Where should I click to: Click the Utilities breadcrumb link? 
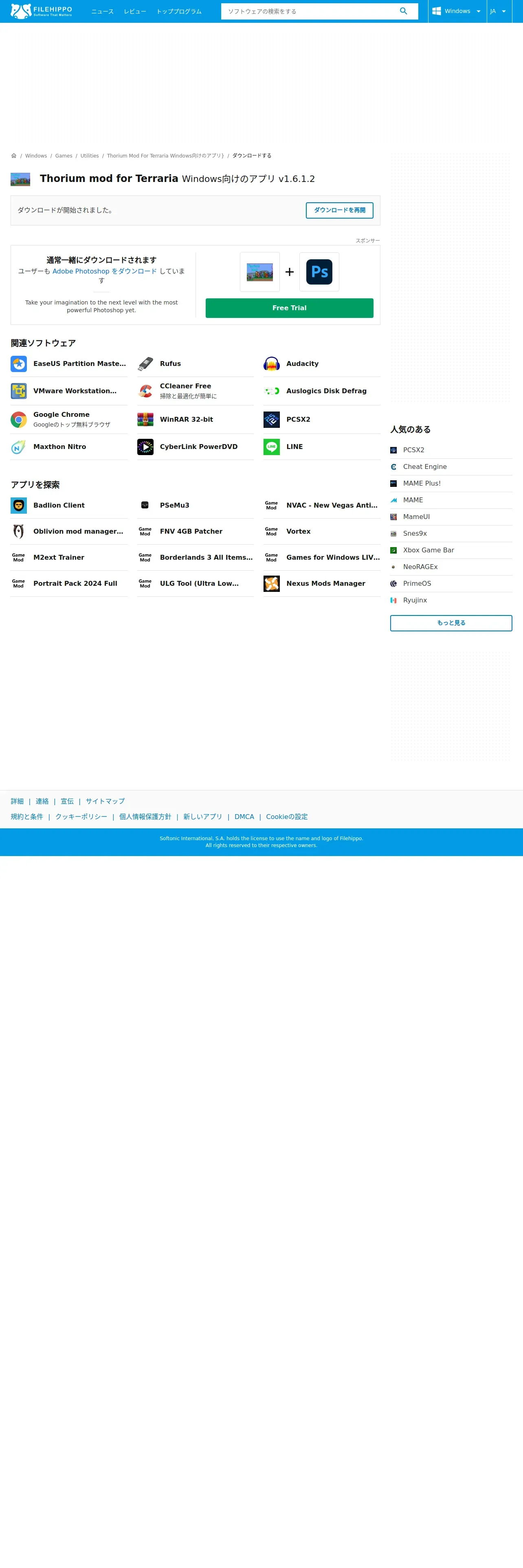(x=90, y=156)
